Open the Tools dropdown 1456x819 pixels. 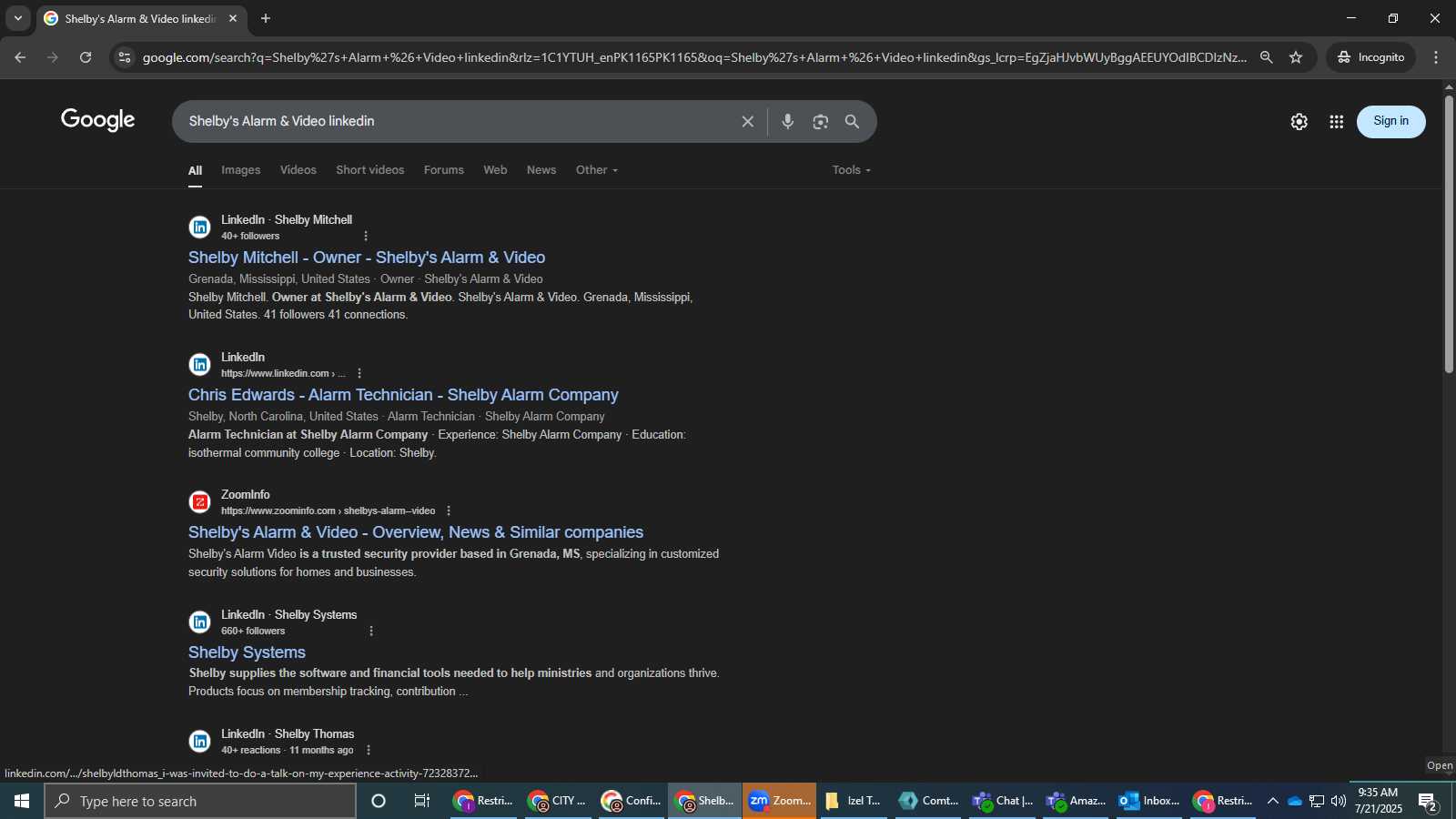(852, 170)
